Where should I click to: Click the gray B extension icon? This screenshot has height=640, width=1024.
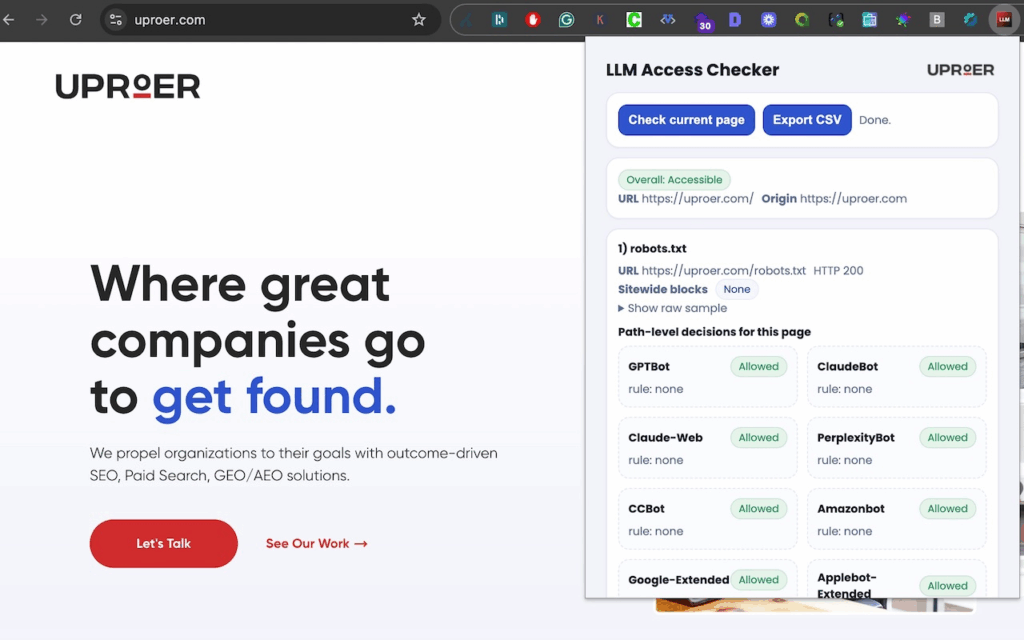pyautogui.click(x=936, y=20)
